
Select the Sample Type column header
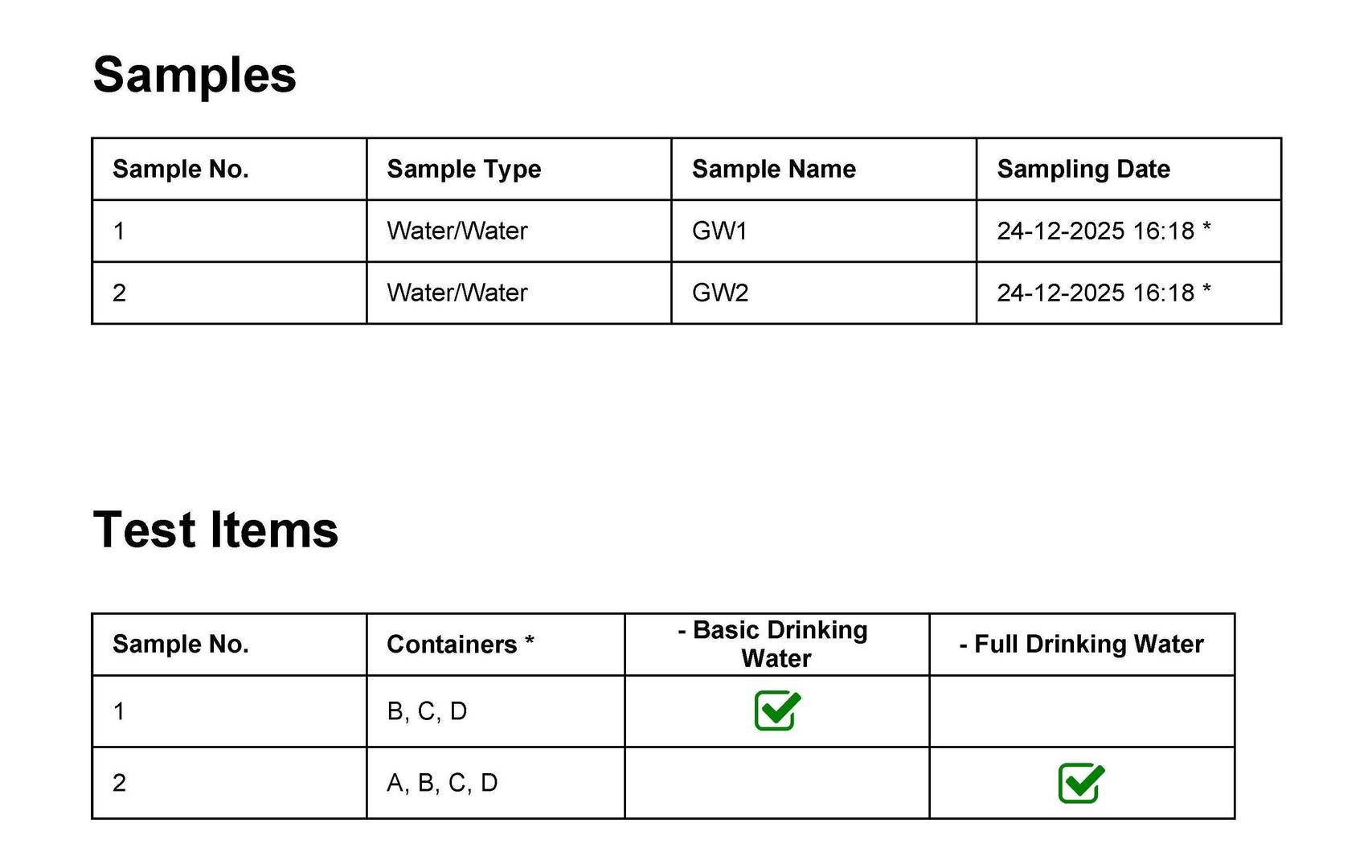click(464, 169)
